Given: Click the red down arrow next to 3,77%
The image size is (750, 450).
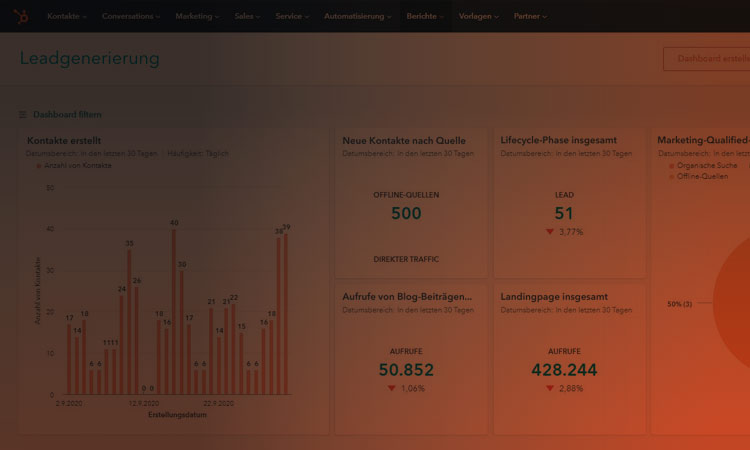Looking at the screenshot, I should (550, 232).
